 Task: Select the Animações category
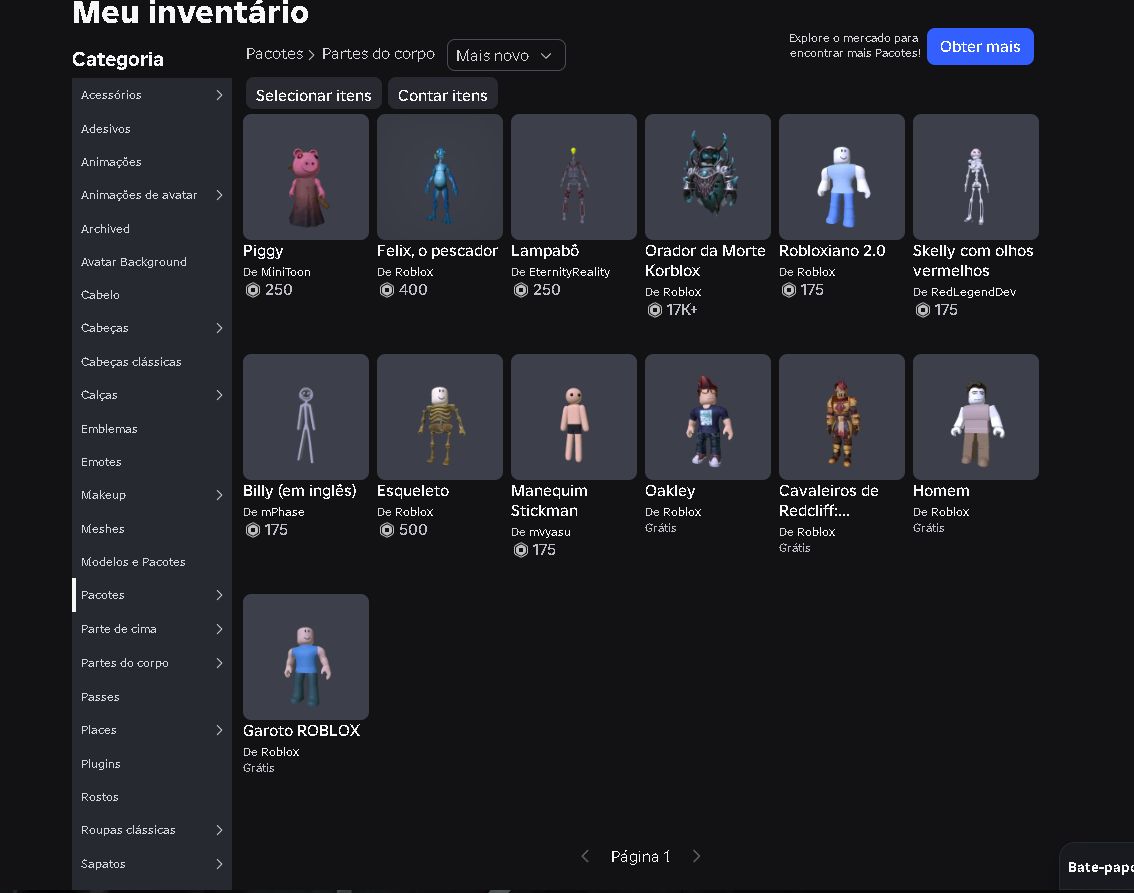point(152,162)
